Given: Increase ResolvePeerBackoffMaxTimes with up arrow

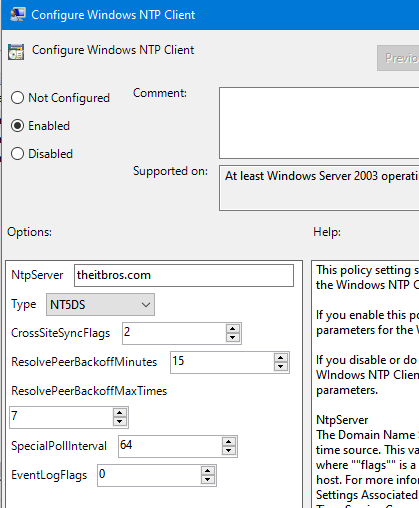Looking at the screenshot, I should [x=120, y=413].
